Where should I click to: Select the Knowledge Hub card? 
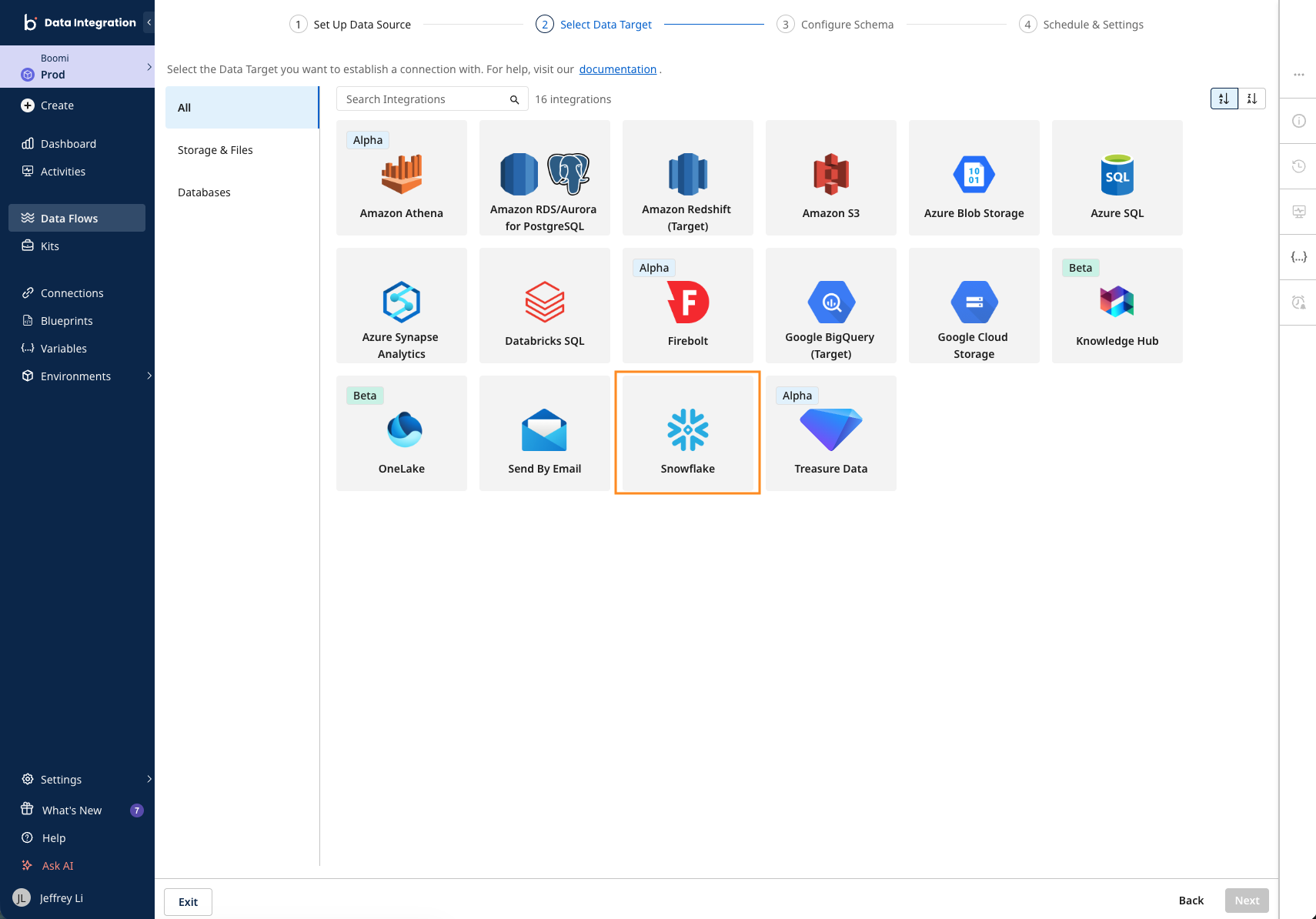(1117, 306)
